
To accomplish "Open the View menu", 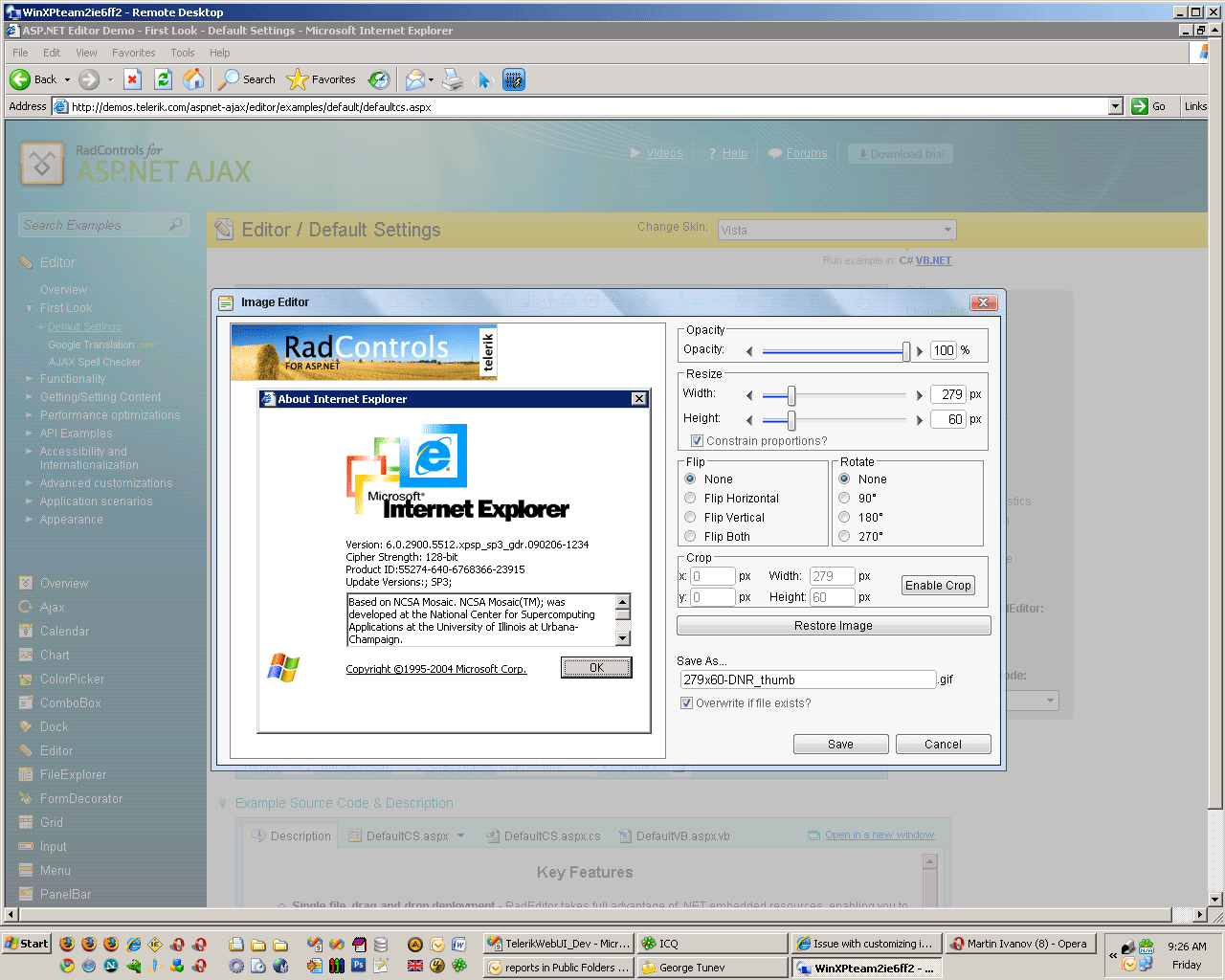I will point(86,53).
